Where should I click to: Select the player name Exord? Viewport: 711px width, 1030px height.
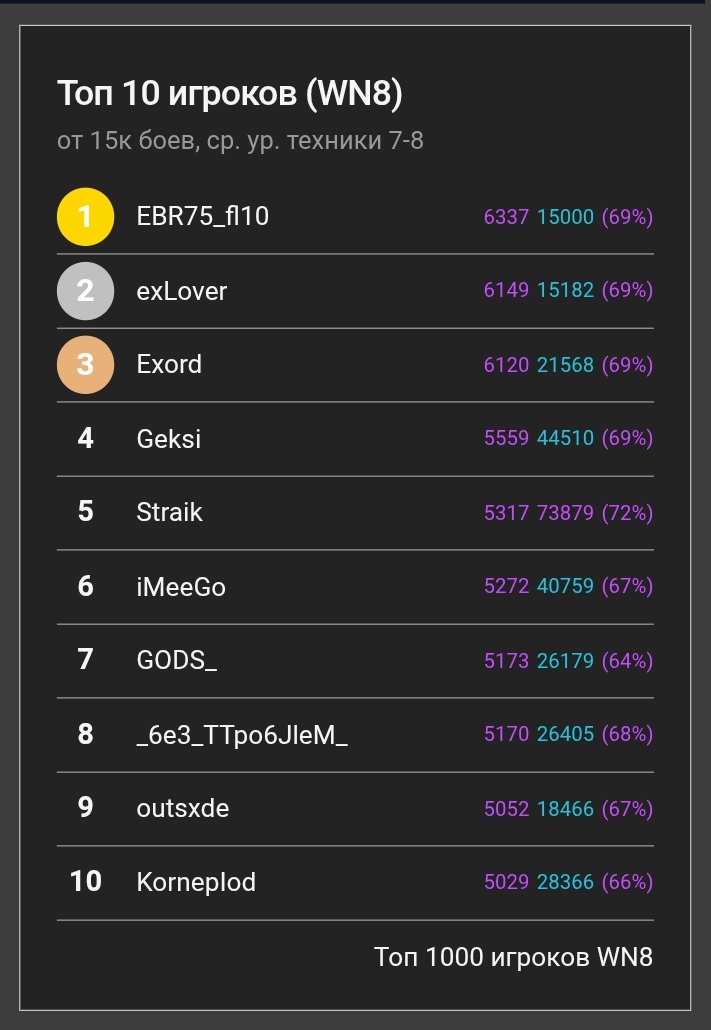pos(169,364)
